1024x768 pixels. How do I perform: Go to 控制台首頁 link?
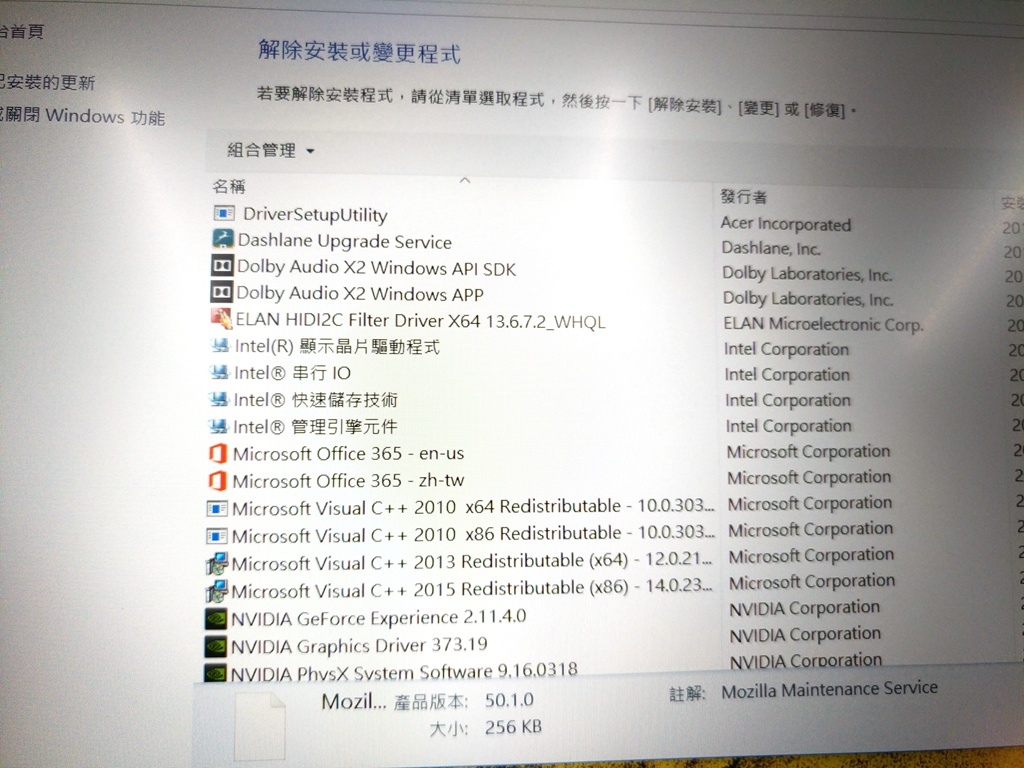22,31
